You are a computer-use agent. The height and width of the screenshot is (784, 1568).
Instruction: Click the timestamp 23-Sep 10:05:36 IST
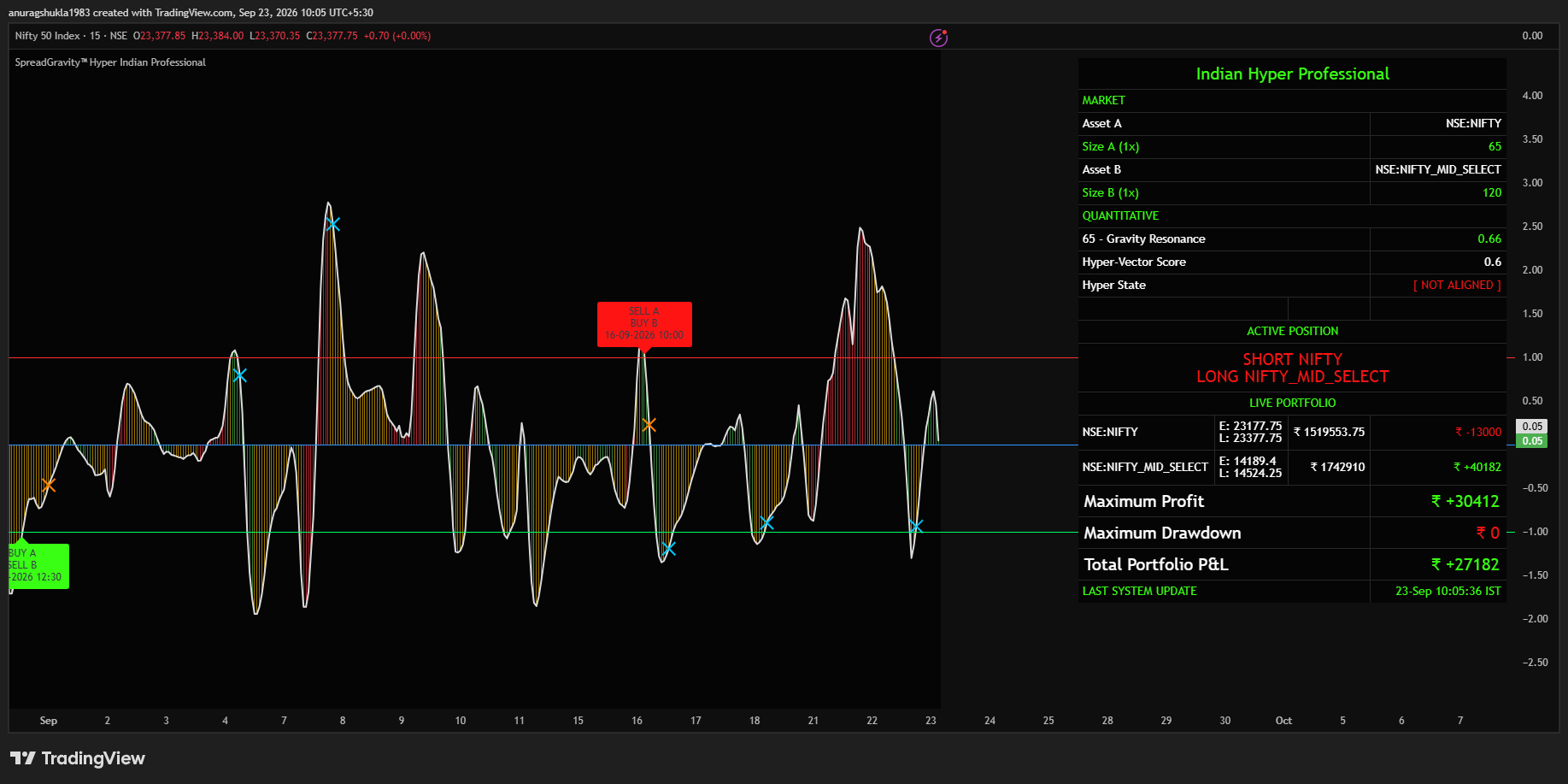pos(1448,592)
